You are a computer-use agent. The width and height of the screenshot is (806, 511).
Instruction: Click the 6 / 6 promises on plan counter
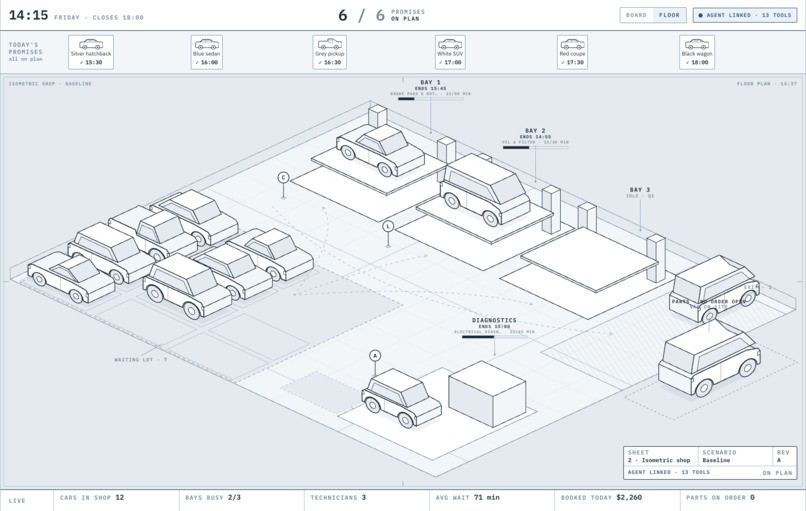coord(381,15)
